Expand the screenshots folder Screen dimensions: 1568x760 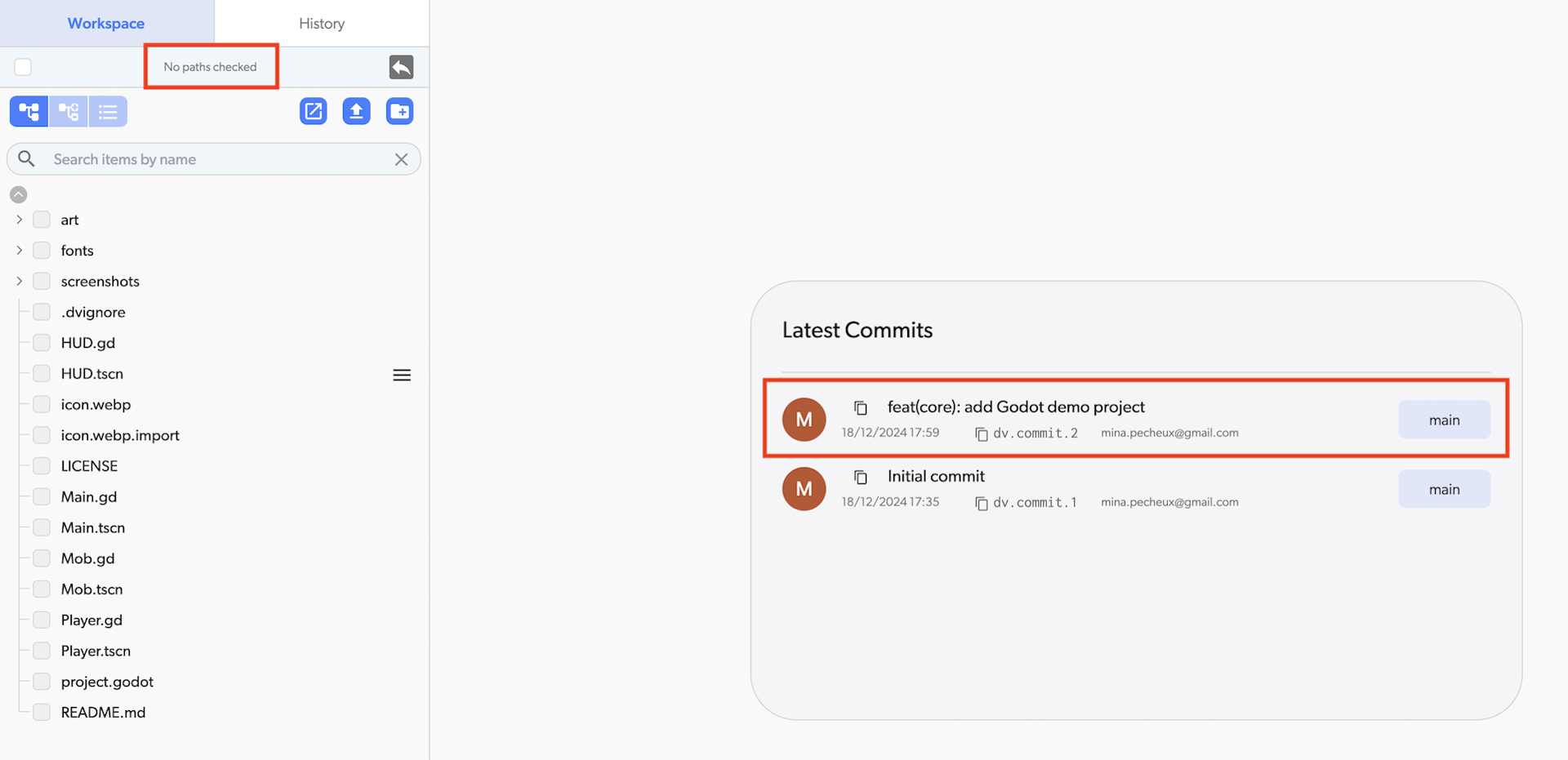(20, 281)
